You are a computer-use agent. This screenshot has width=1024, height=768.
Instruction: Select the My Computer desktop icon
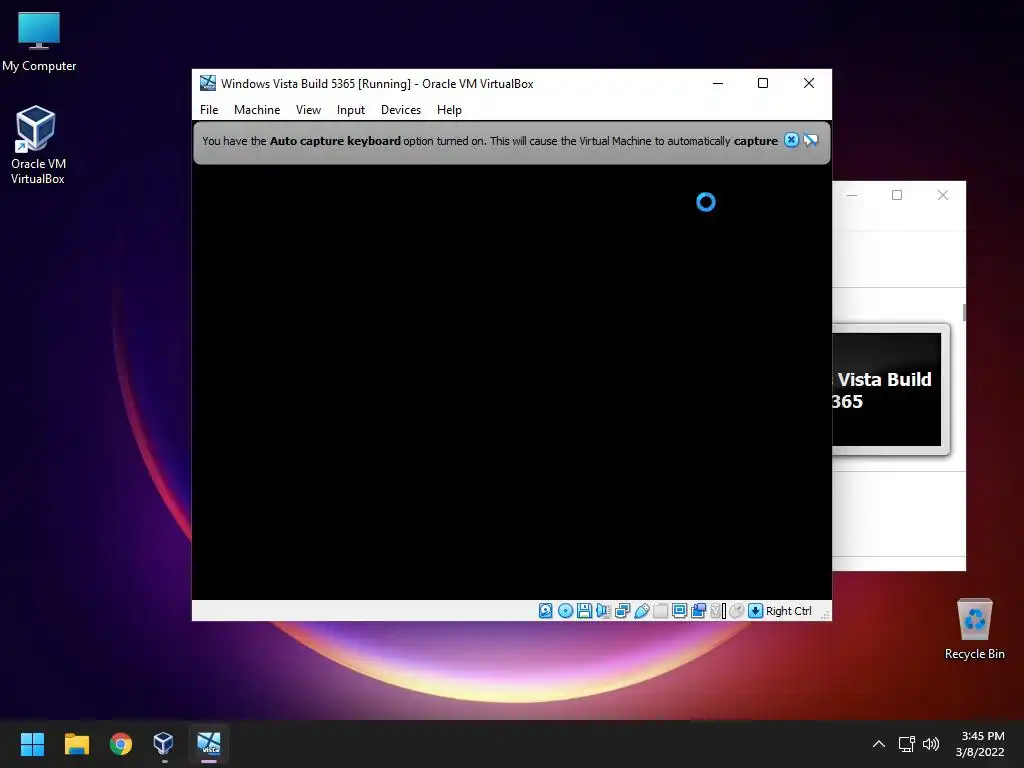click(x=39, y=42)
